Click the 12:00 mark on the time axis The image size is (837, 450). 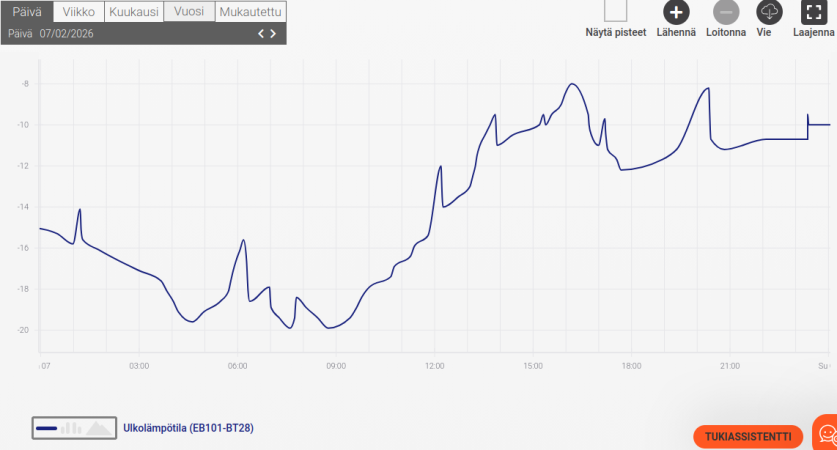click(434, 366)
